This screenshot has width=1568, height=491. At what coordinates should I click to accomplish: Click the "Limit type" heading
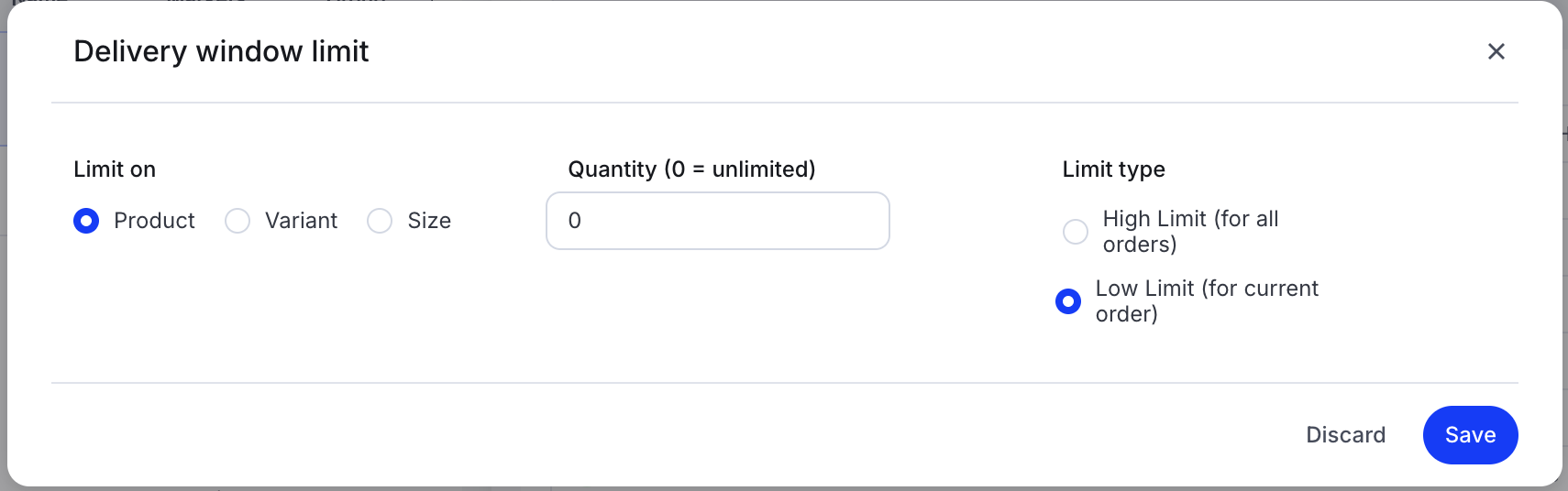coord(1113,169)
